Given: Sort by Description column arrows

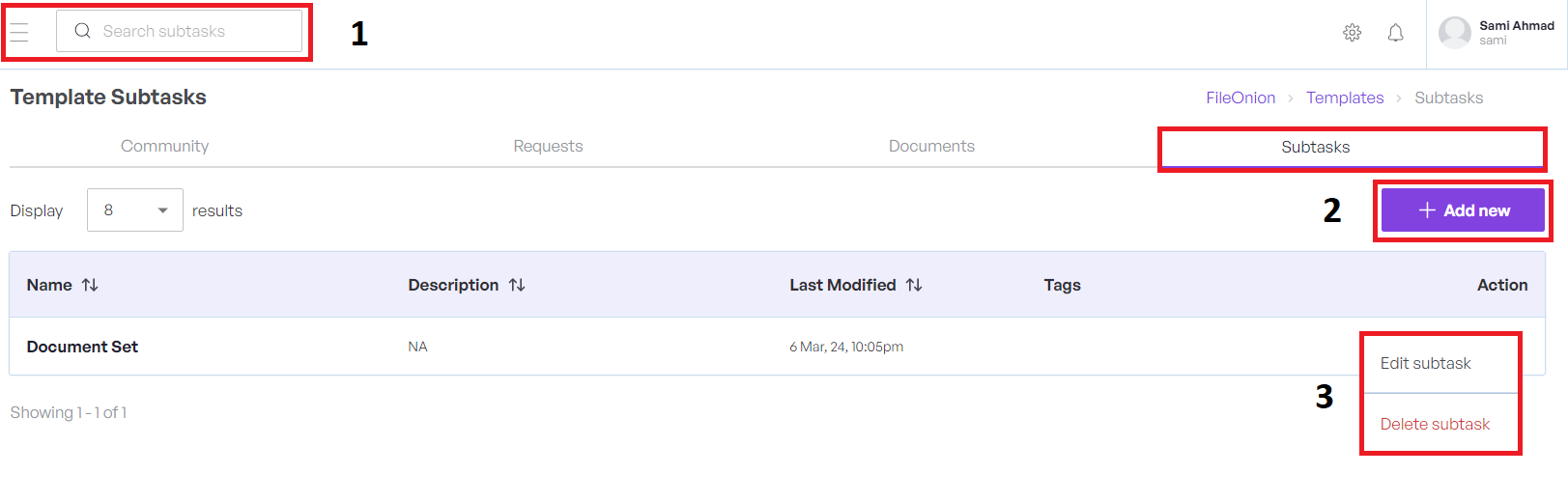Looking at the screenshot, I should 517,285.
